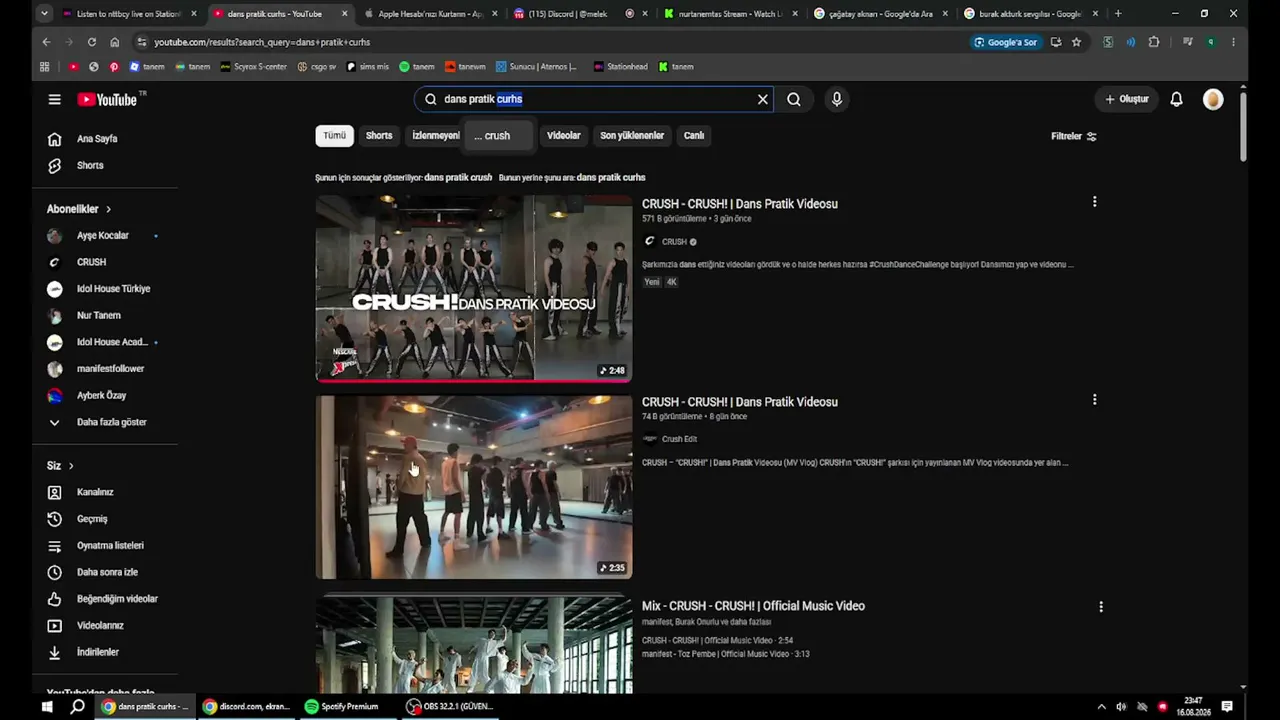Open the verified CRUSH channel under first video
Viewport: 1280px width, 720px height.
pos(674,241)
